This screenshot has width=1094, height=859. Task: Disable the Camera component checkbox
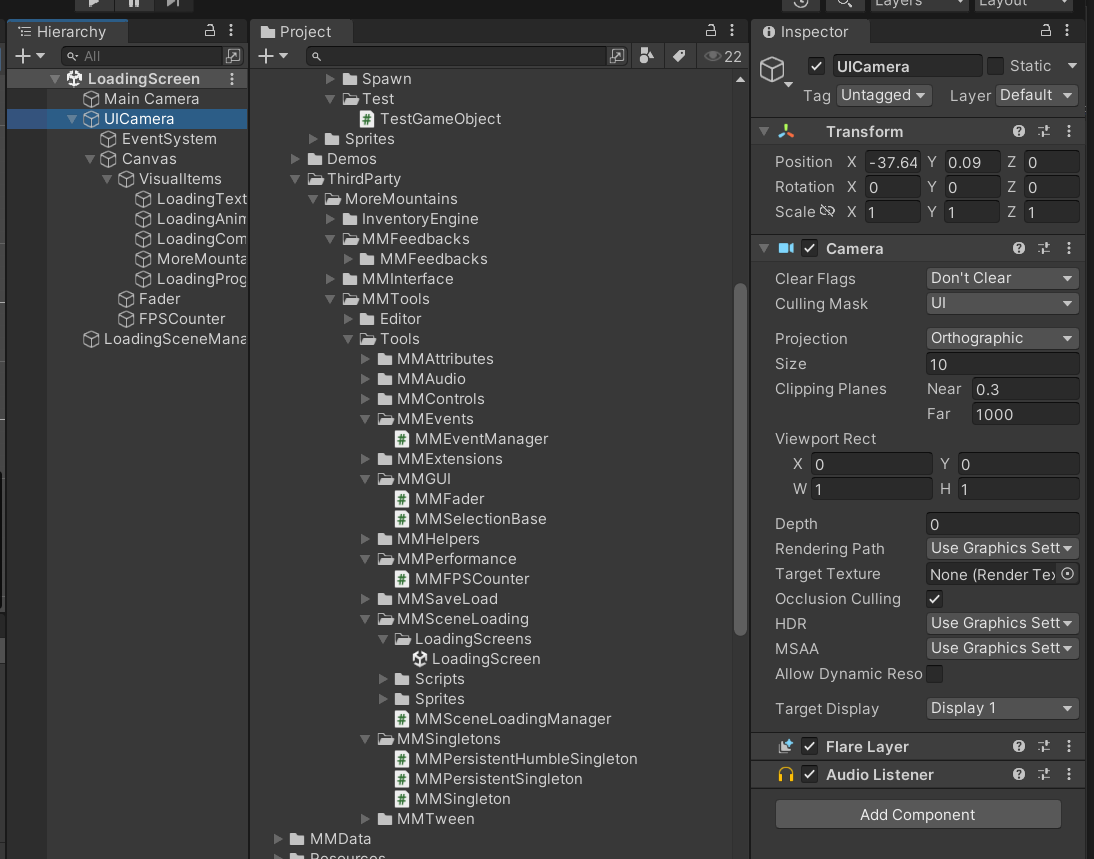coord(809,248)
